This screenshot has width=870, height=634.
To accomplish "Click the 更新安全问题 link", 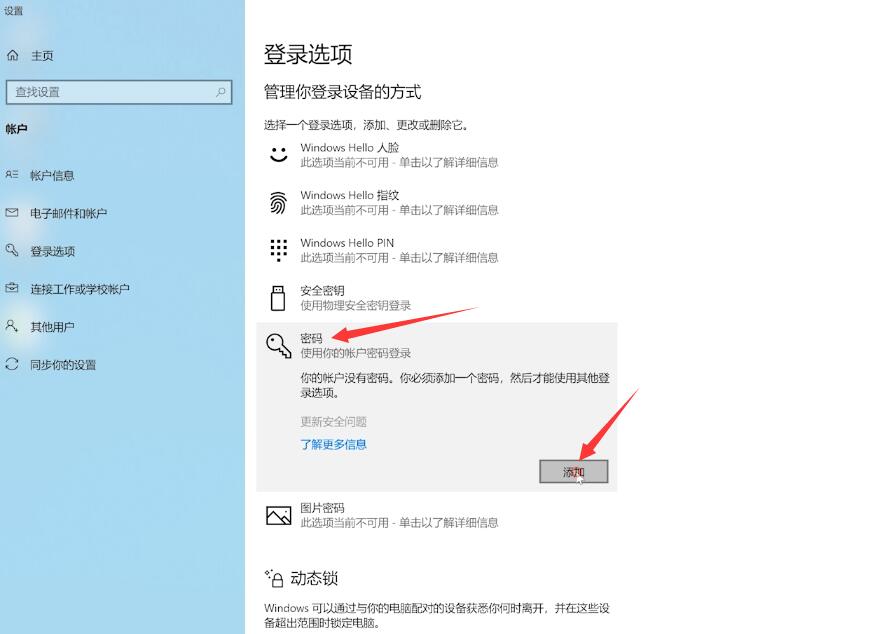I will (x=333, y=422).
